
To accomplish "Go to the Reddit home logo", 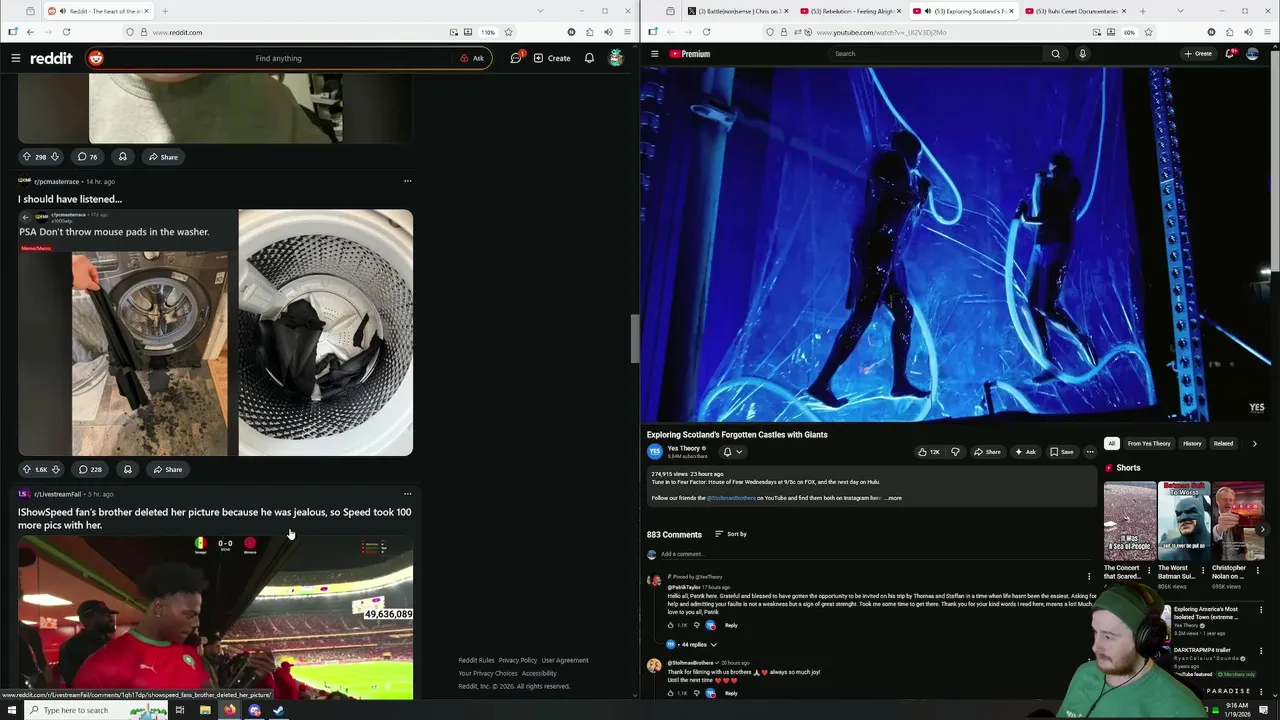I will click(x=51, y=58).
